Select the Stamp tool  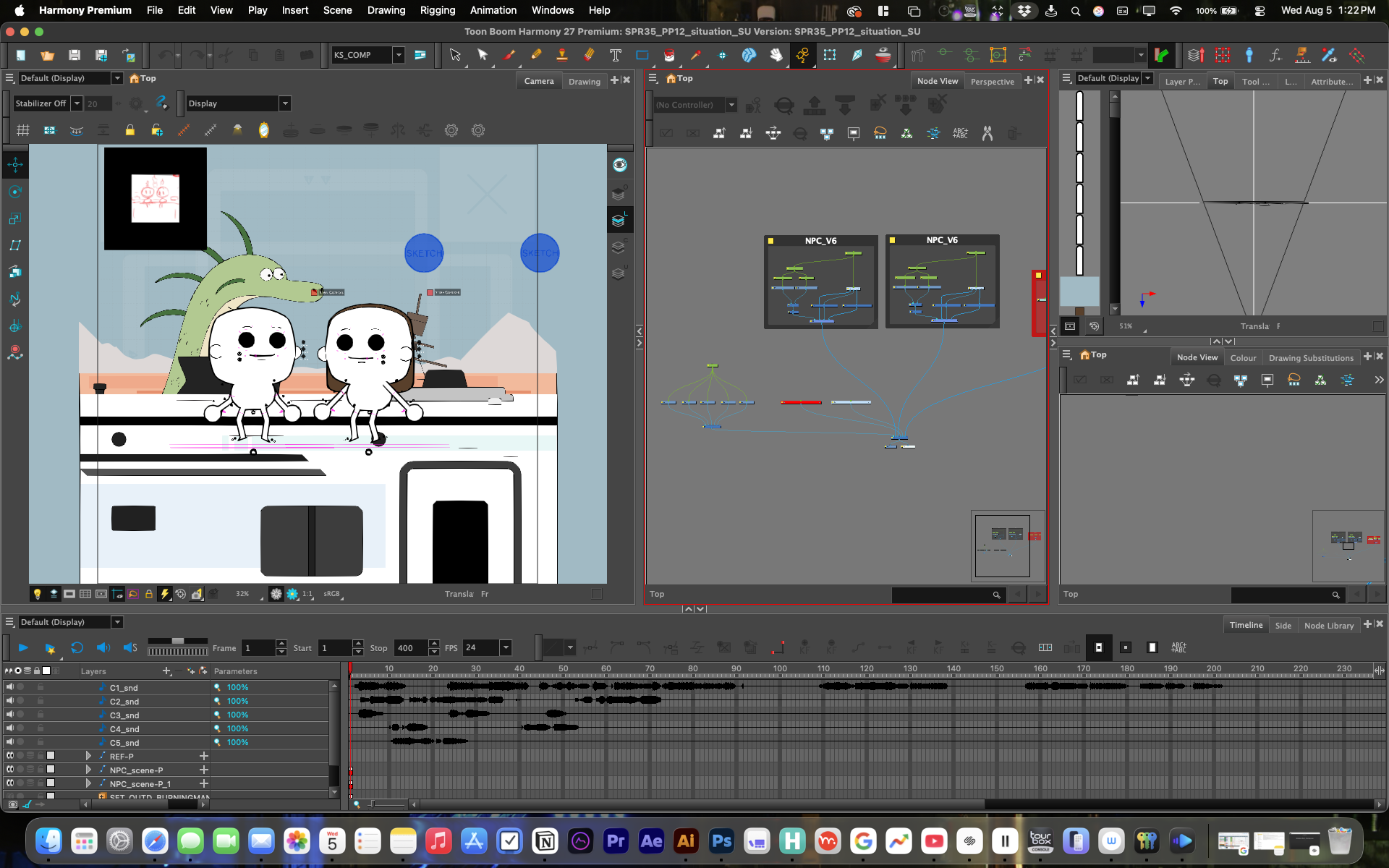[x=562, y=55]
